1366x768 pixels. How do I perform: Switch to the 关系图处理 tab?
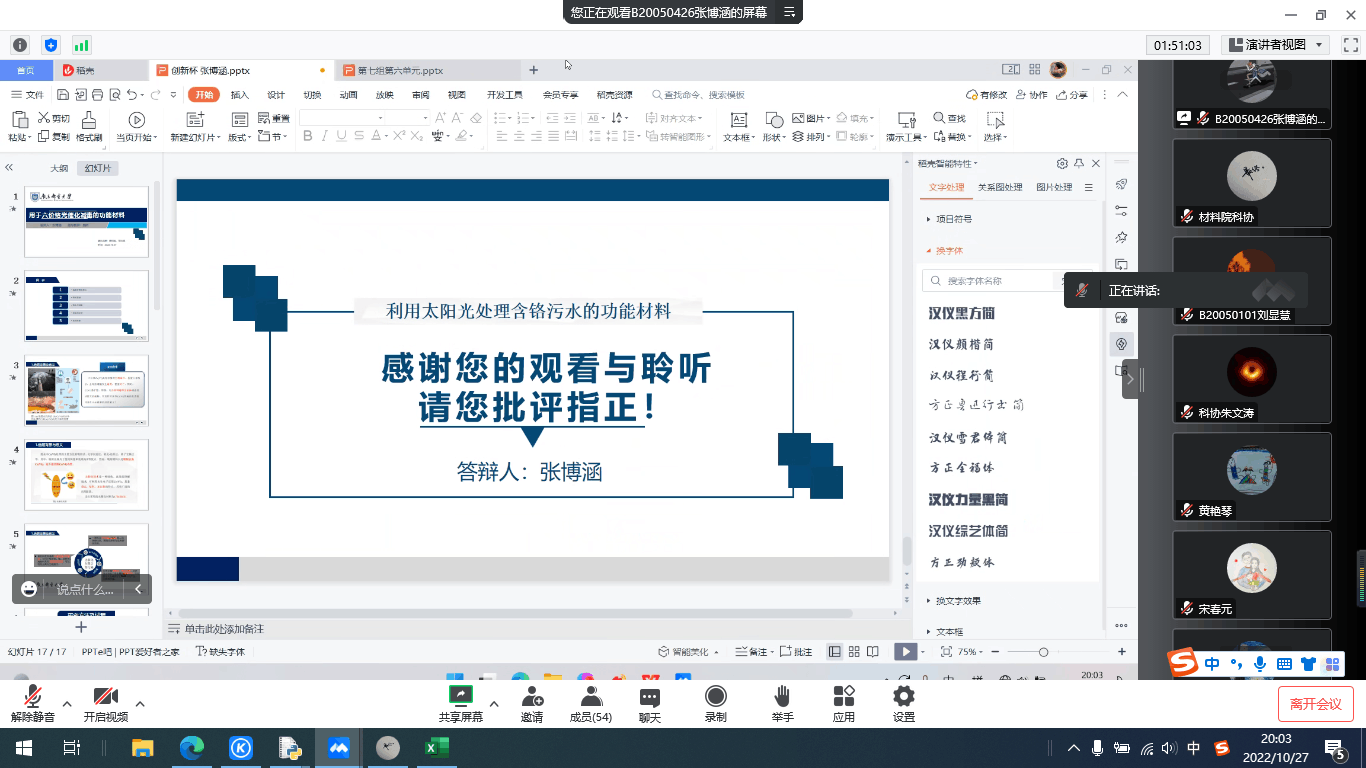coord(1000,188)
